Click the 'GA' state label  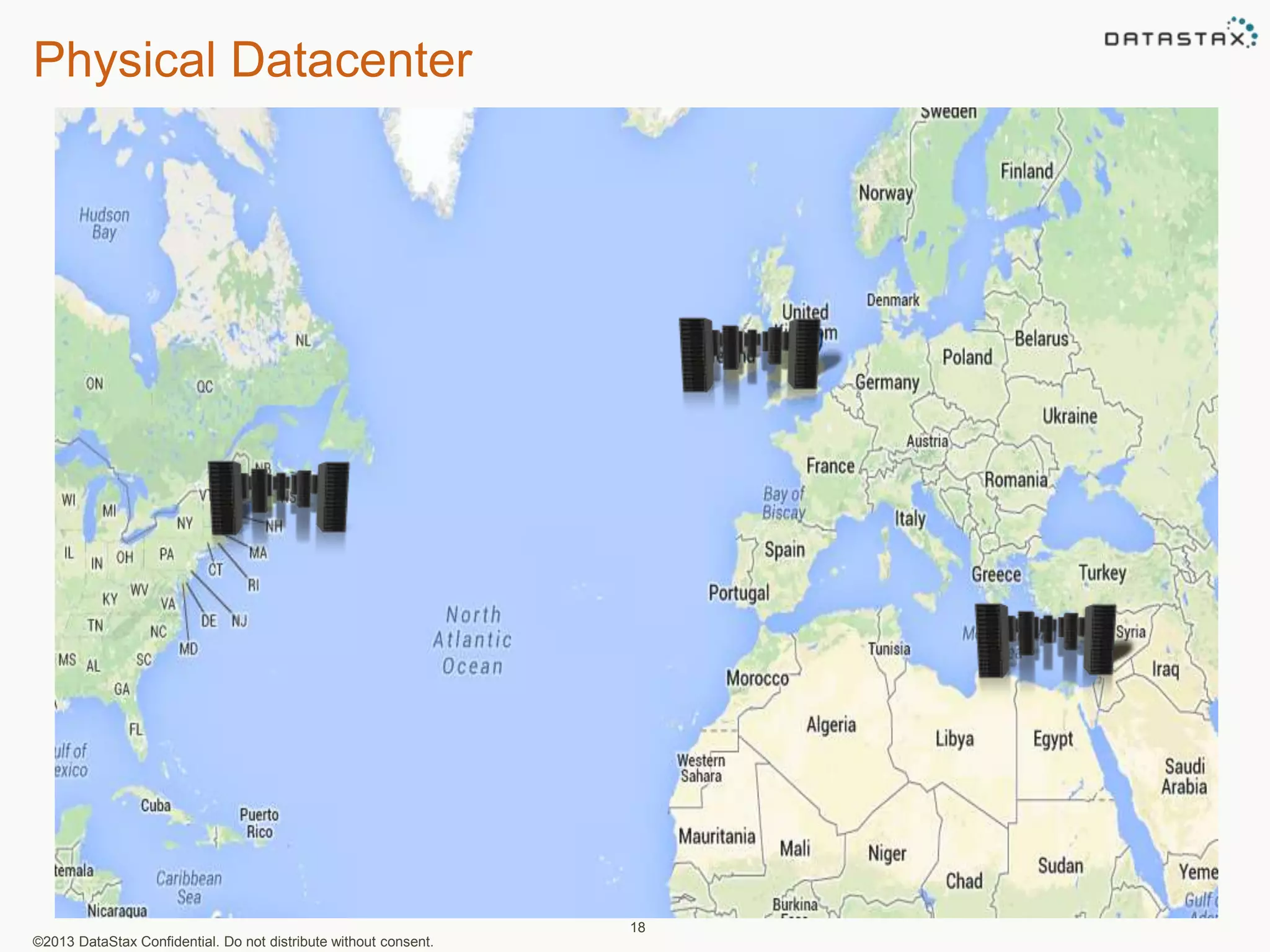click(x=122, y=689)
